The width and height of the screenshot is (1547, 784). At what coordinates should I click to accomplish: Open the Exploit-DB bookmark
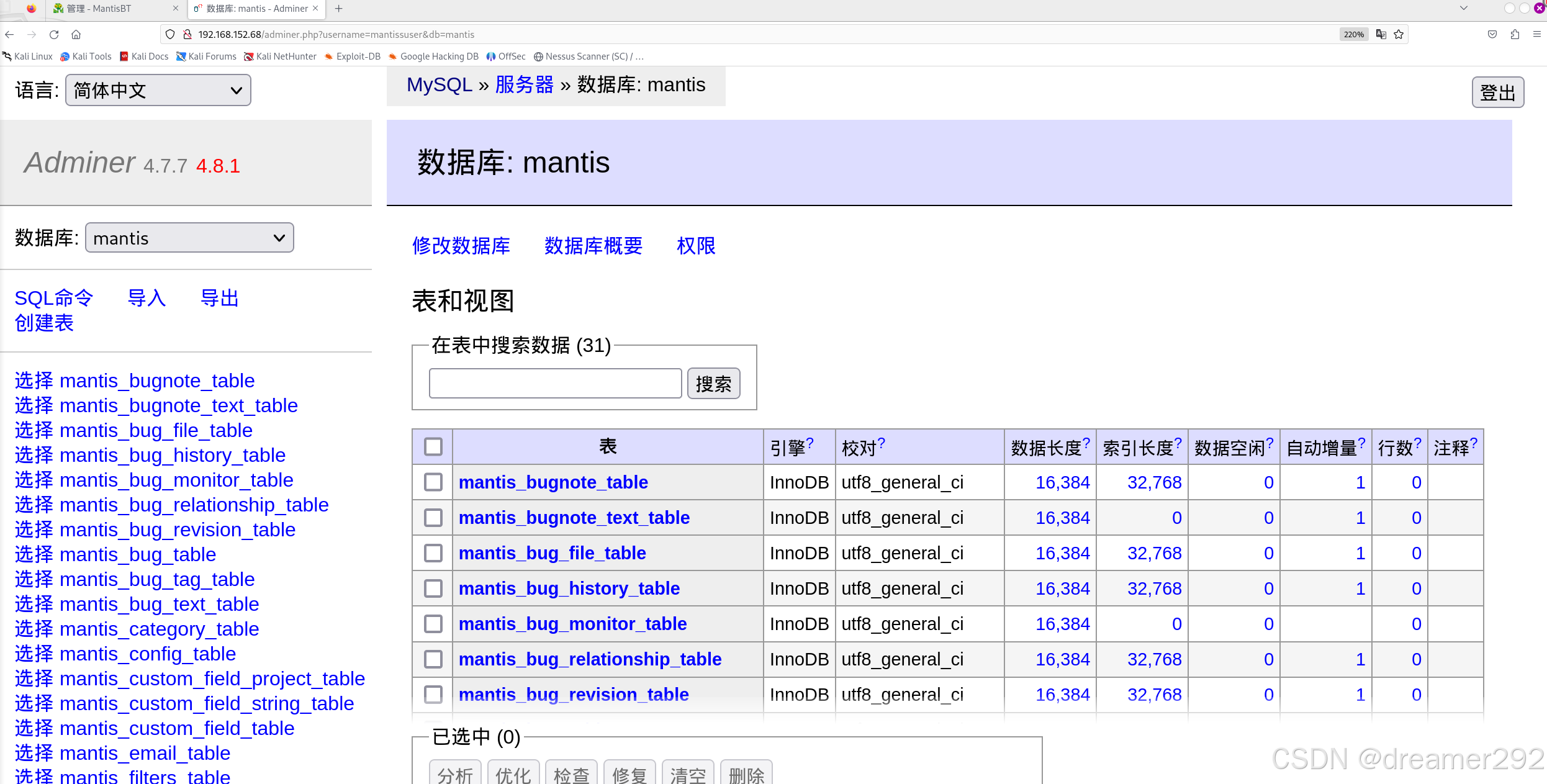pos(353,56)
